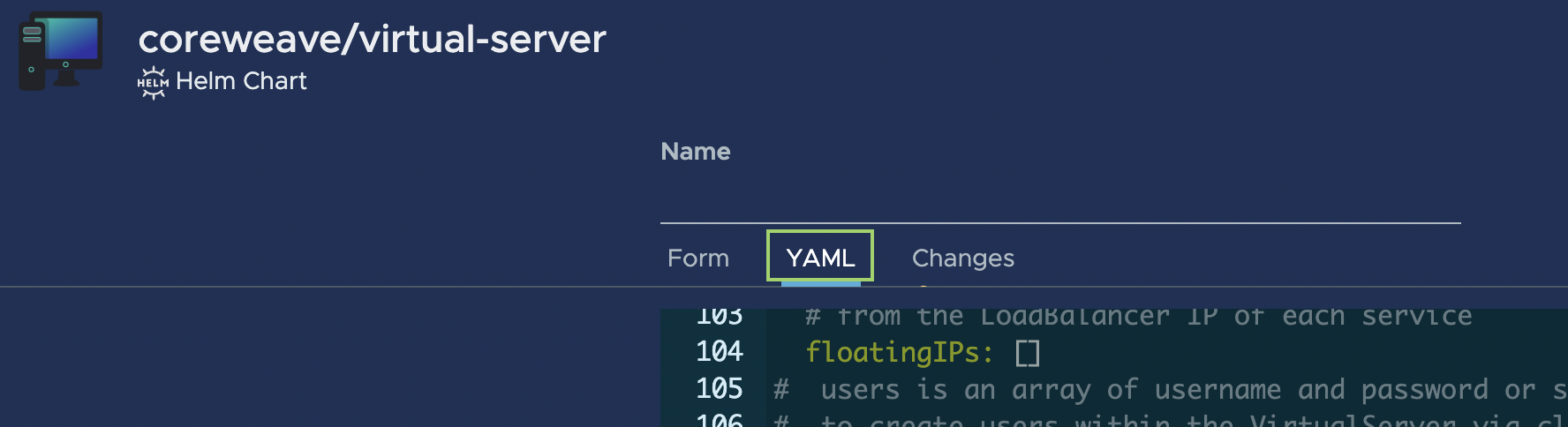Screen dimensions: 1568x427
Task: Click the empty array brackets after floatingIPs
Action: point(1028,353)
